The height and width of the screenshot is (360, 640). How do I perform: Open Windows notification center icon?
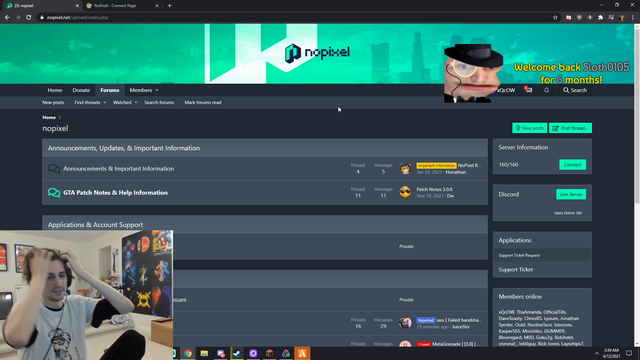(x=629, y=353)
